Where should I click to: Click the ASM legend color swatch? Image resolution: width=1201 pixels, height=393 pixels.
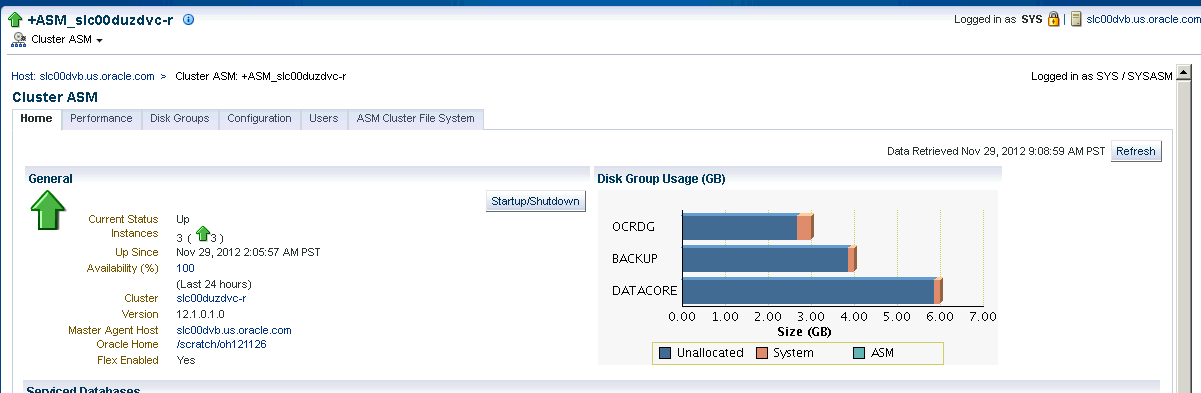click(x=859, y=353)
